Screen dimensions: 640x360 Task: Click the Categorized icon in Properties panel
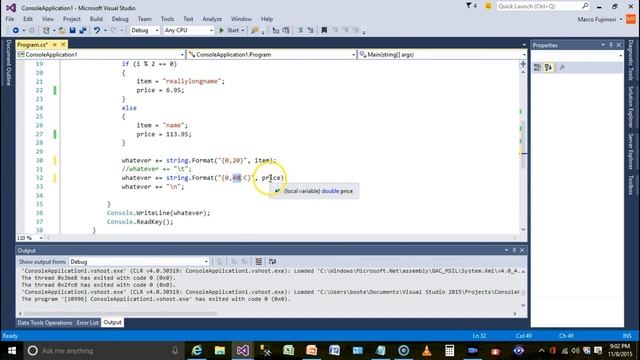pyautogui.click(x=537, y=67)
